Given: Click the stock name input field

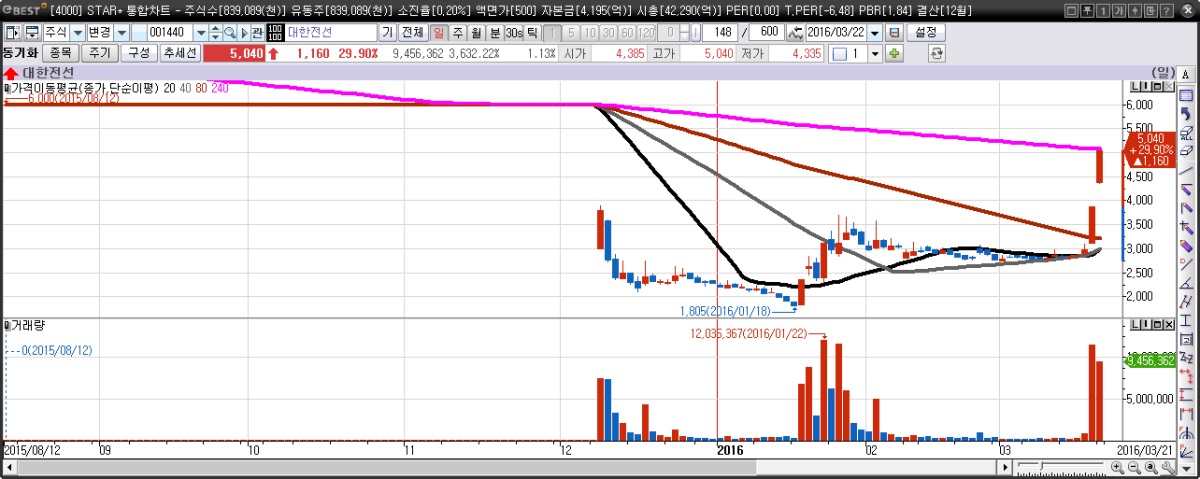Looking at the screenshot, I should (330, 32).
